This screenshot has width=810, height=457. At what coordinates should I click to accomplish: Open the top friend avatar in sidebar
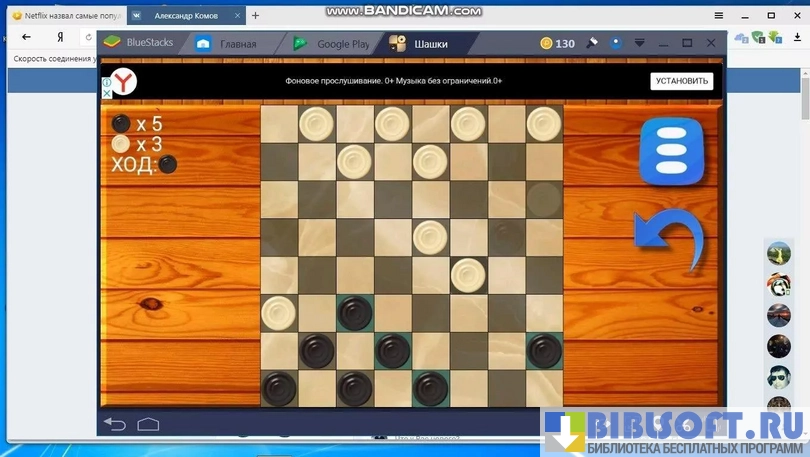(778, 254)
